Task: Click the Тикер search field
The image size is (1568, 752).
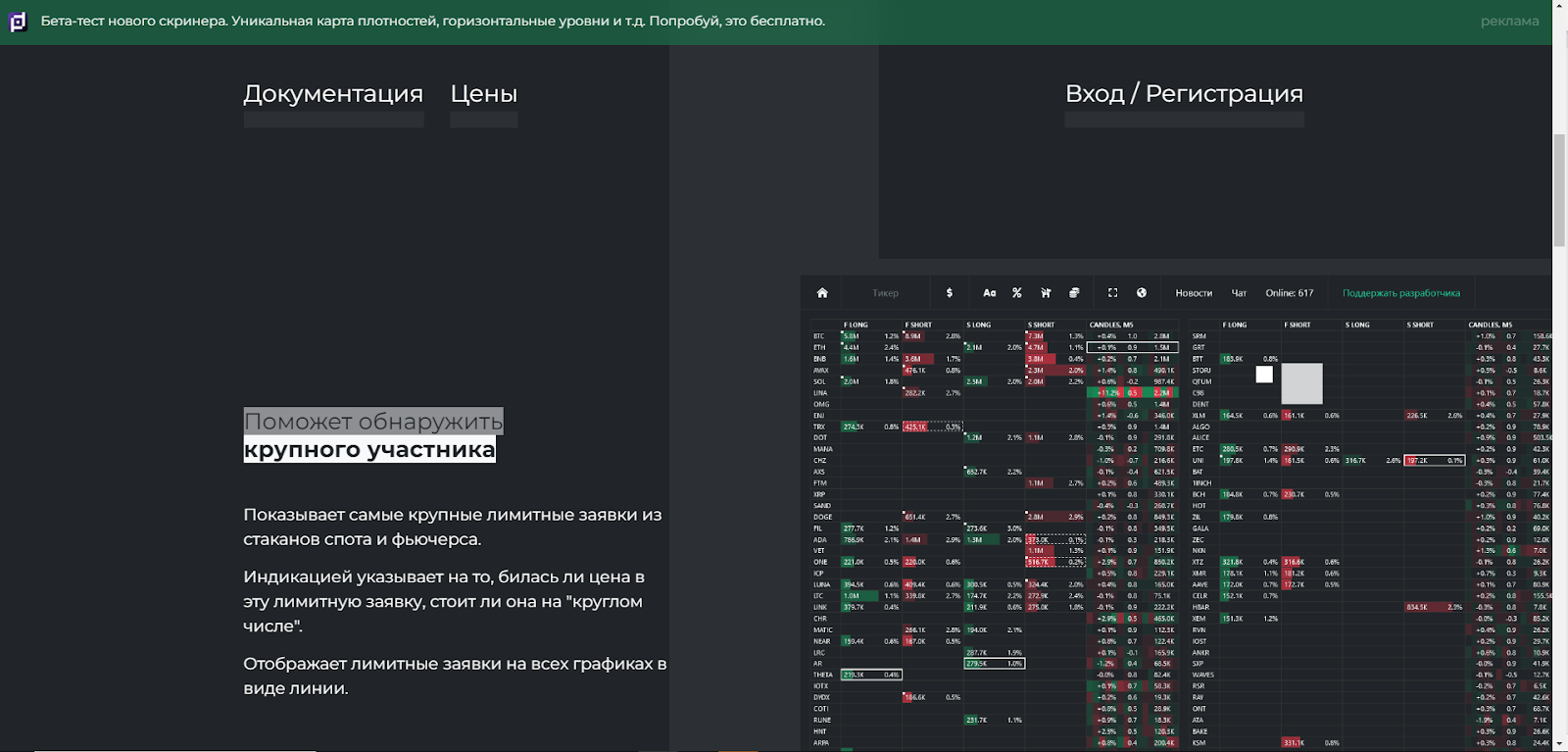Action: point(885,293)
